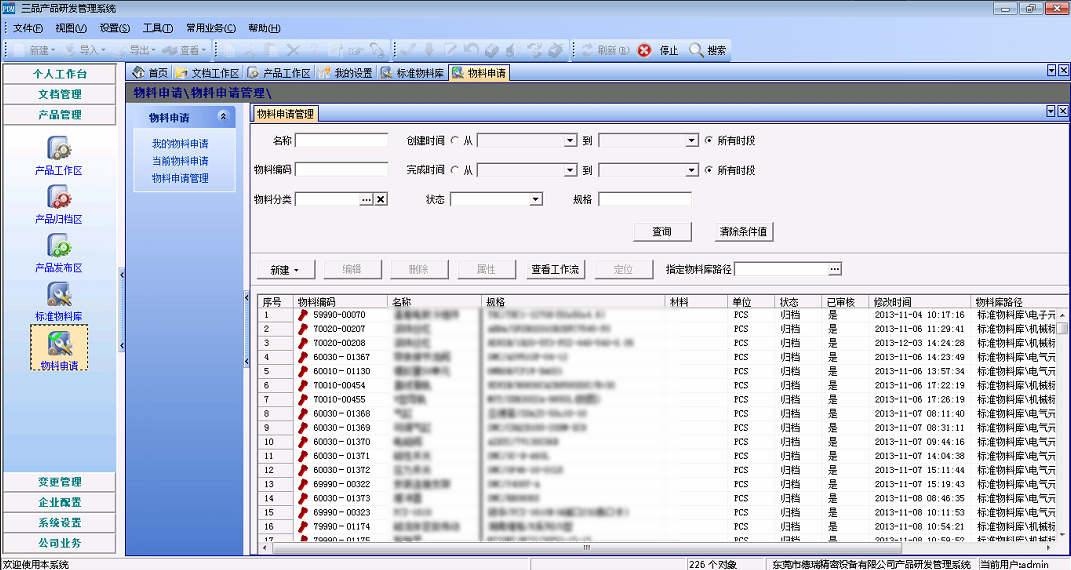Select 所有时段 radio for 创建时间
This screenshot has height=570, width=1071.
point(709,141)
